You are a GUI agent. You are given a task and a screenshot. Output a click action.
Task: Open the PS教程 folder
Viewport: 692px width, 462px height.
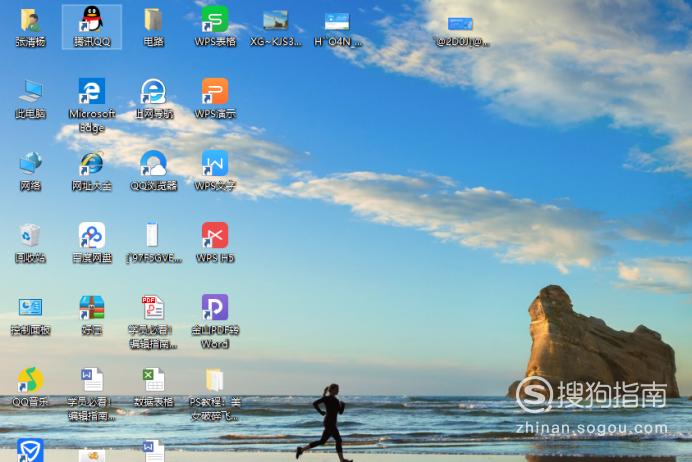point(215,380)
